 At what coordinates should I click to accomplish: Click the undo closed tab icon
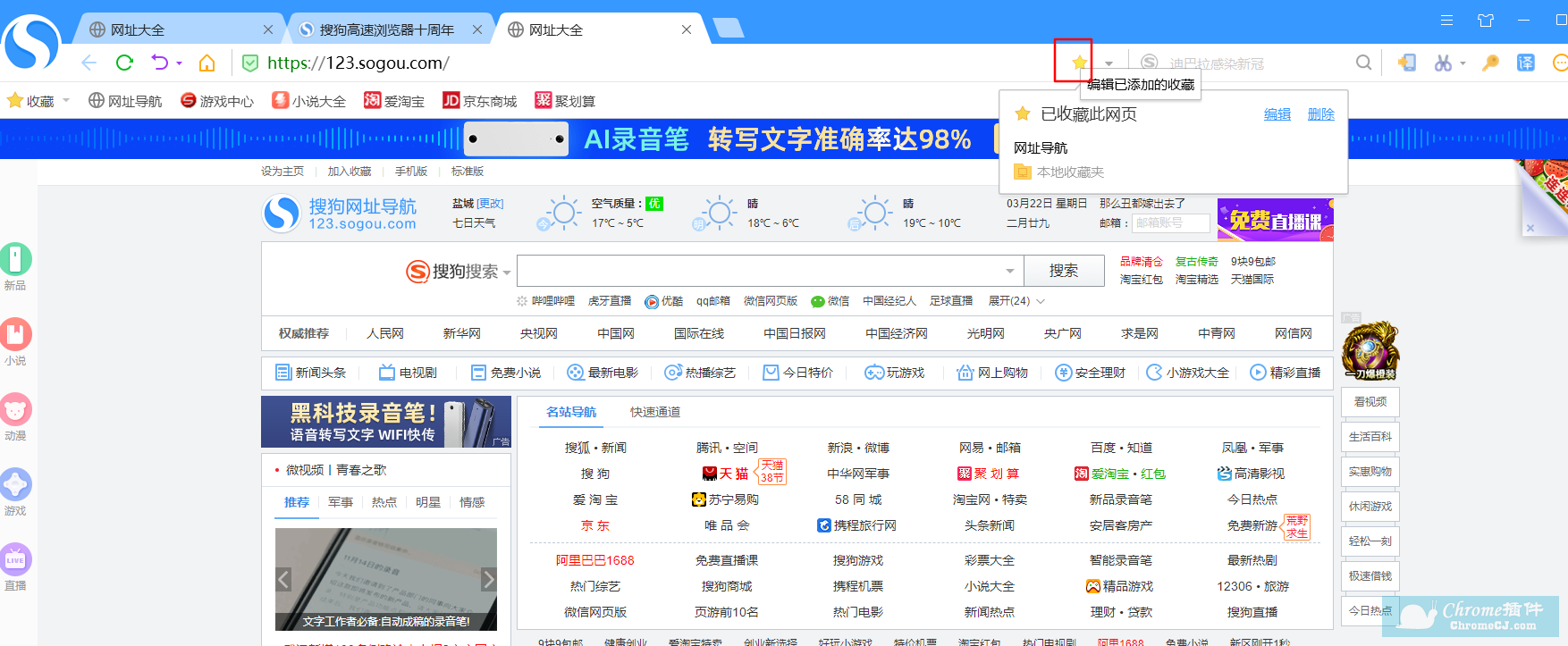[160, 63]
